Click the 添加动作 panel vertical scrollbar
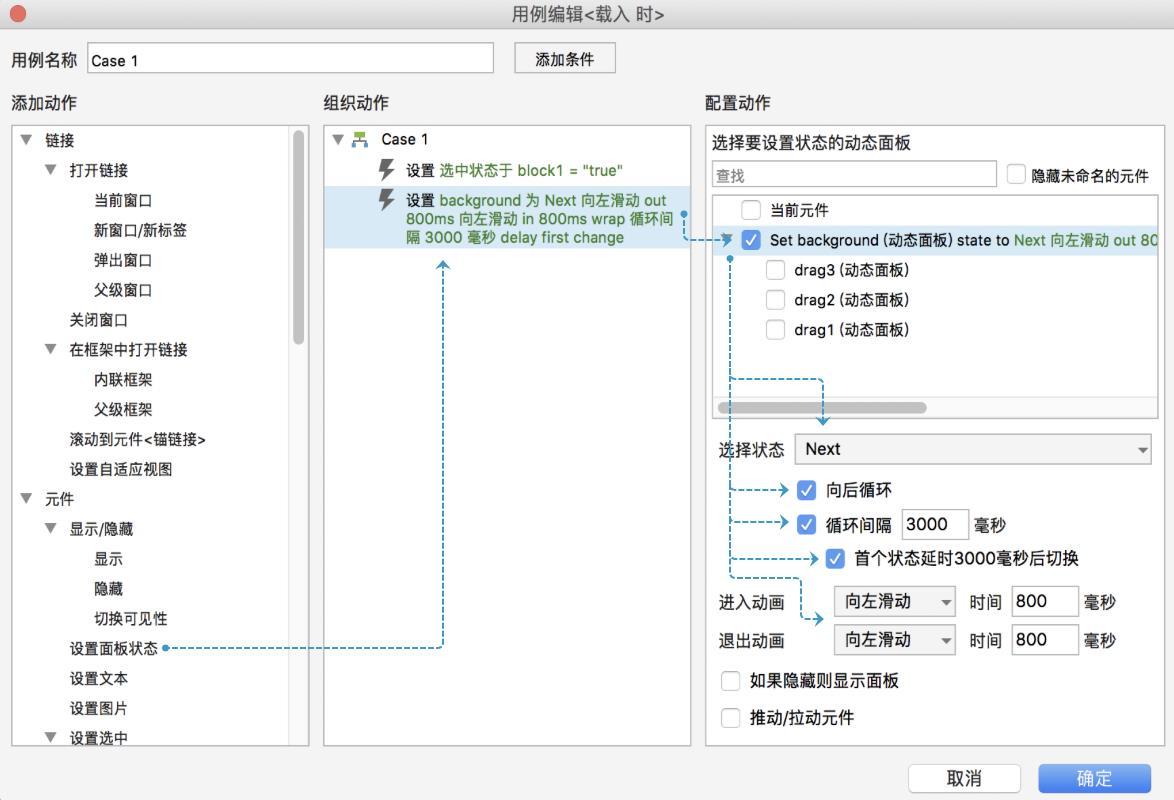 pos(299,237)
